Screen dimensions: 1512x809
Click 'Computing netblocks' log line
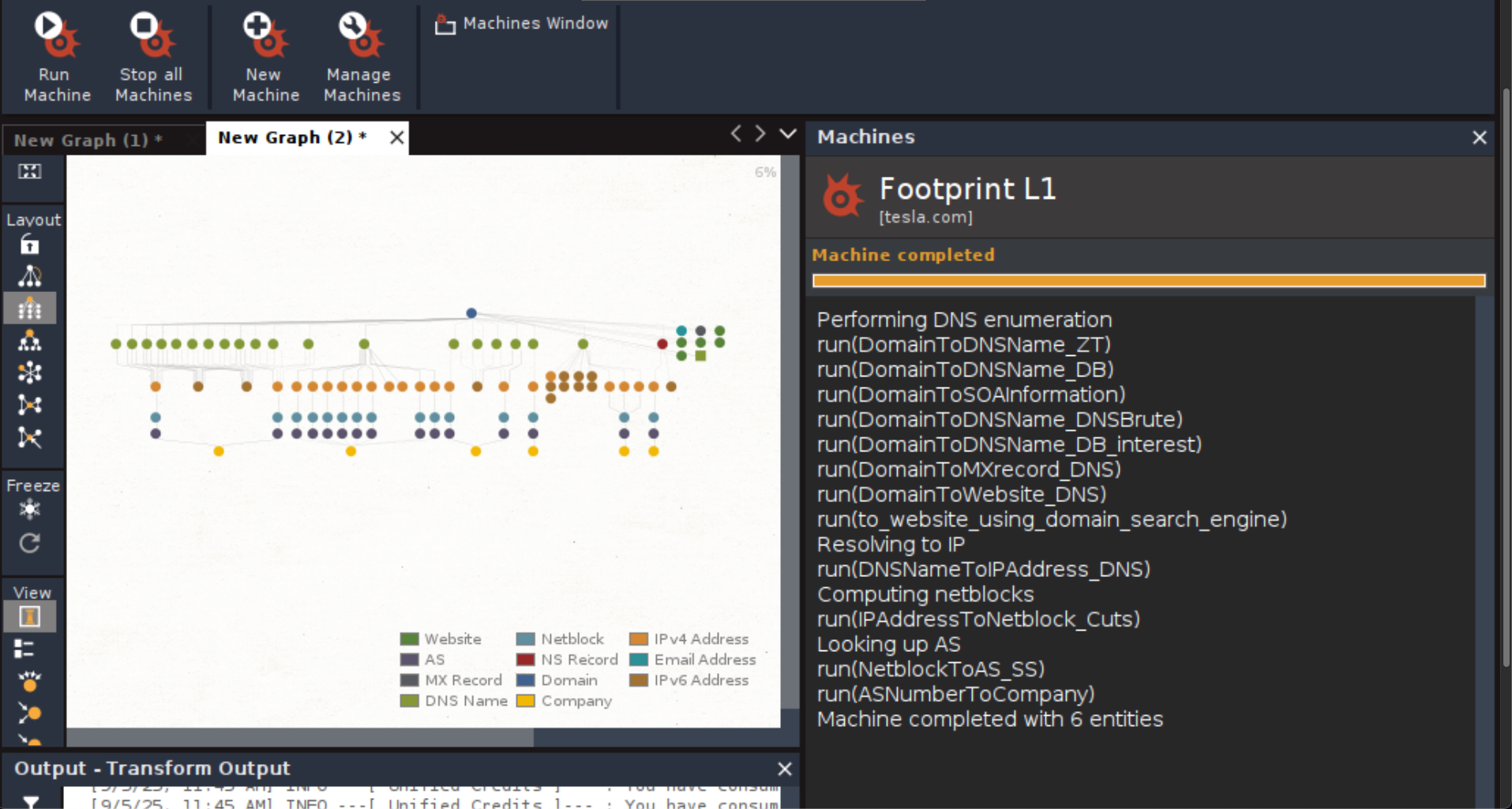[x=925, y=594]
